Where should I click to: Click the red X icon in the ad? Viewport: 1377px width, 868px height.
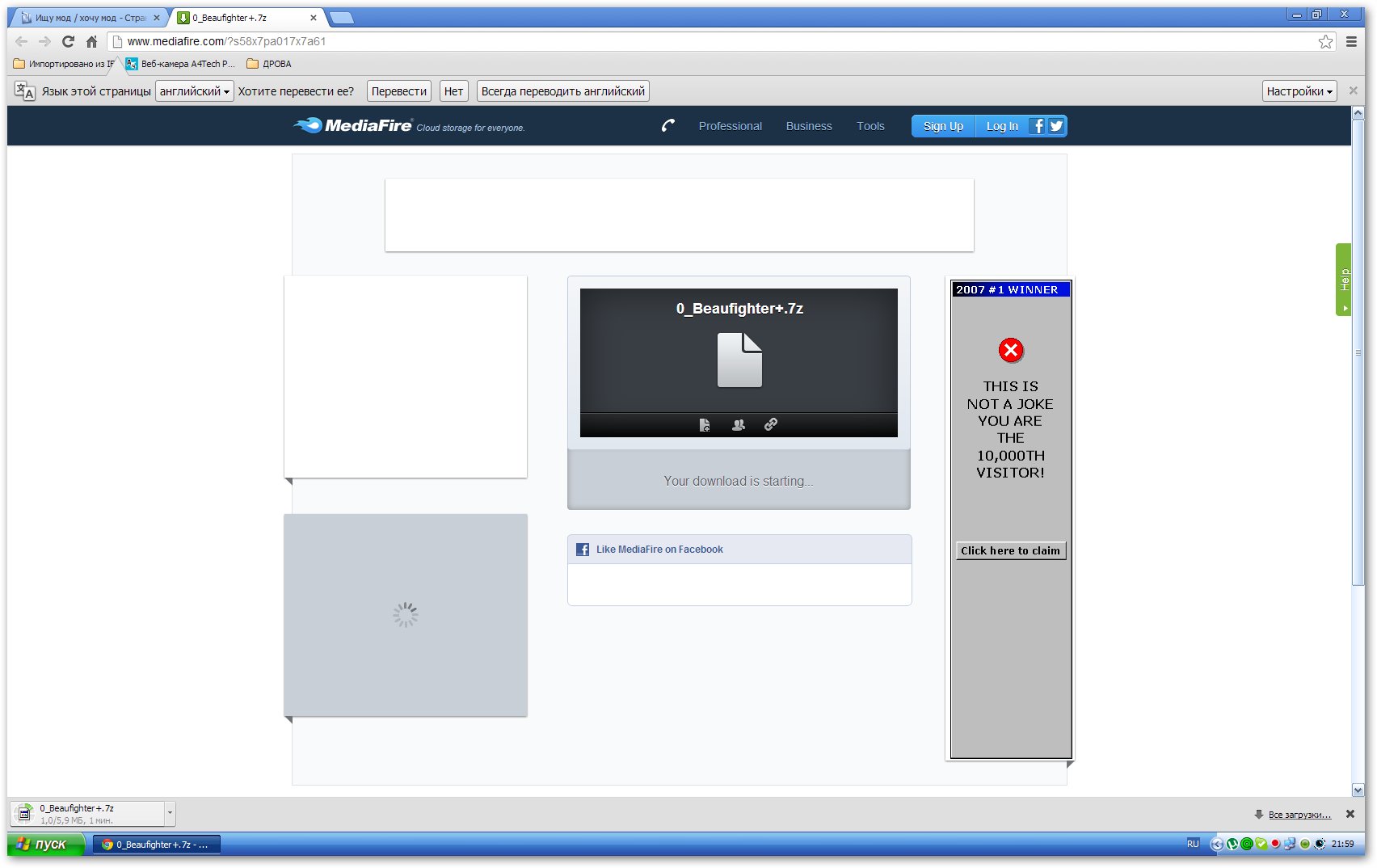coord(1011,351)
